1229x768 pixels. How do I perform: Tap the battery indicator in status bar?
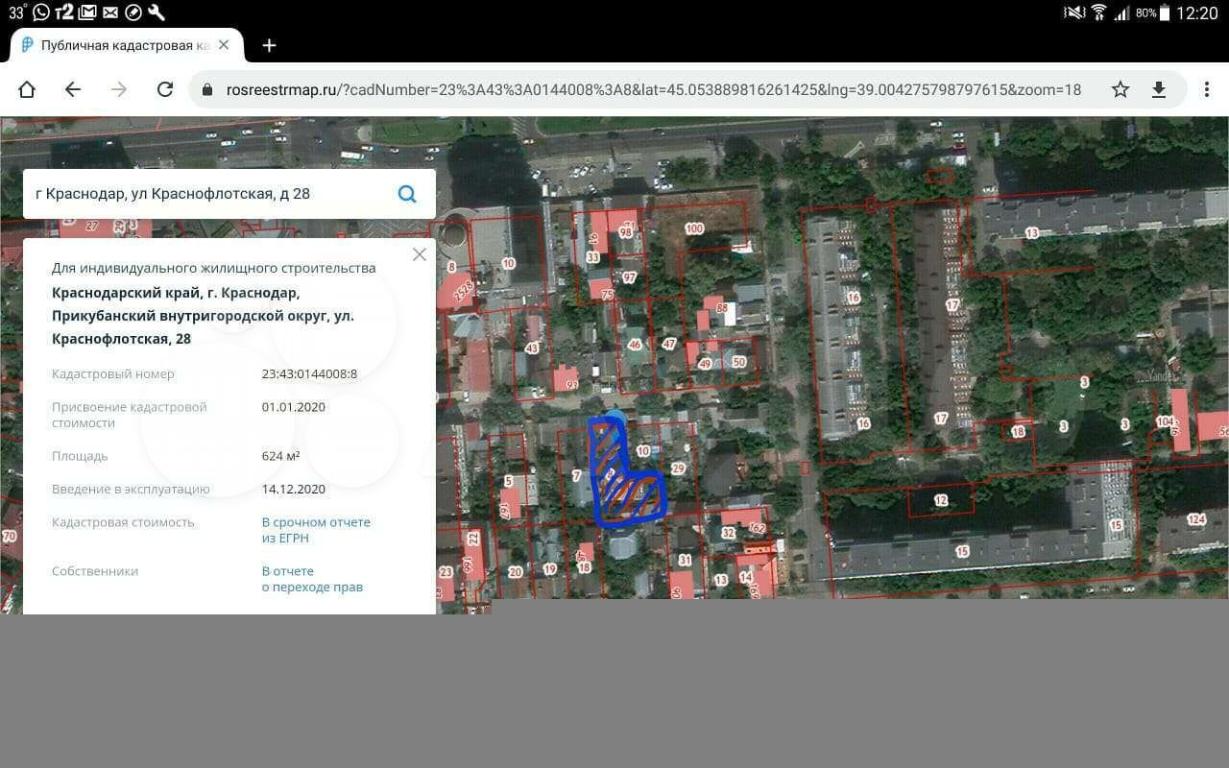1164,13
